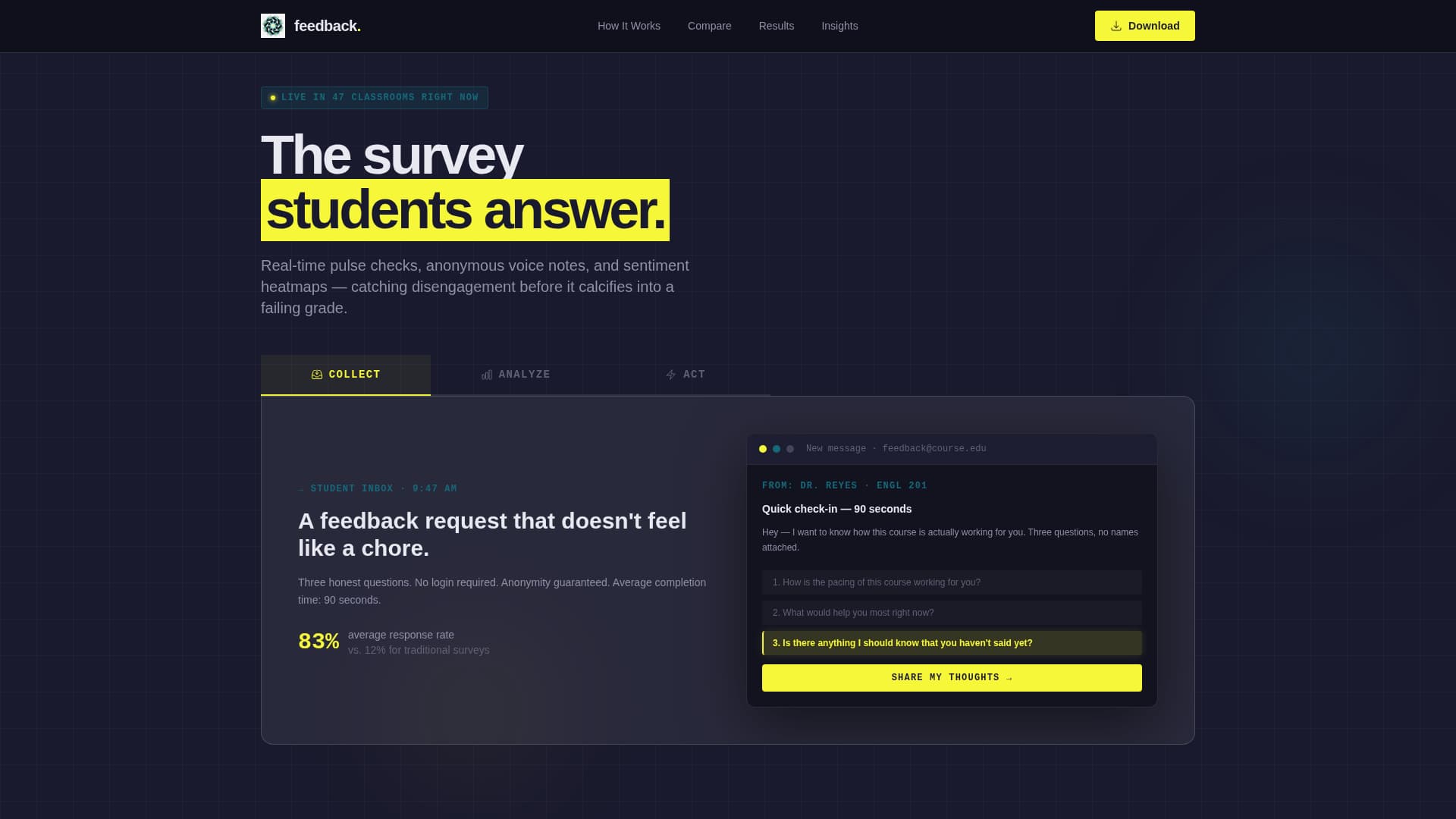Click the teal dot in message window
1456x819 pixels.
tap(777, 449)
